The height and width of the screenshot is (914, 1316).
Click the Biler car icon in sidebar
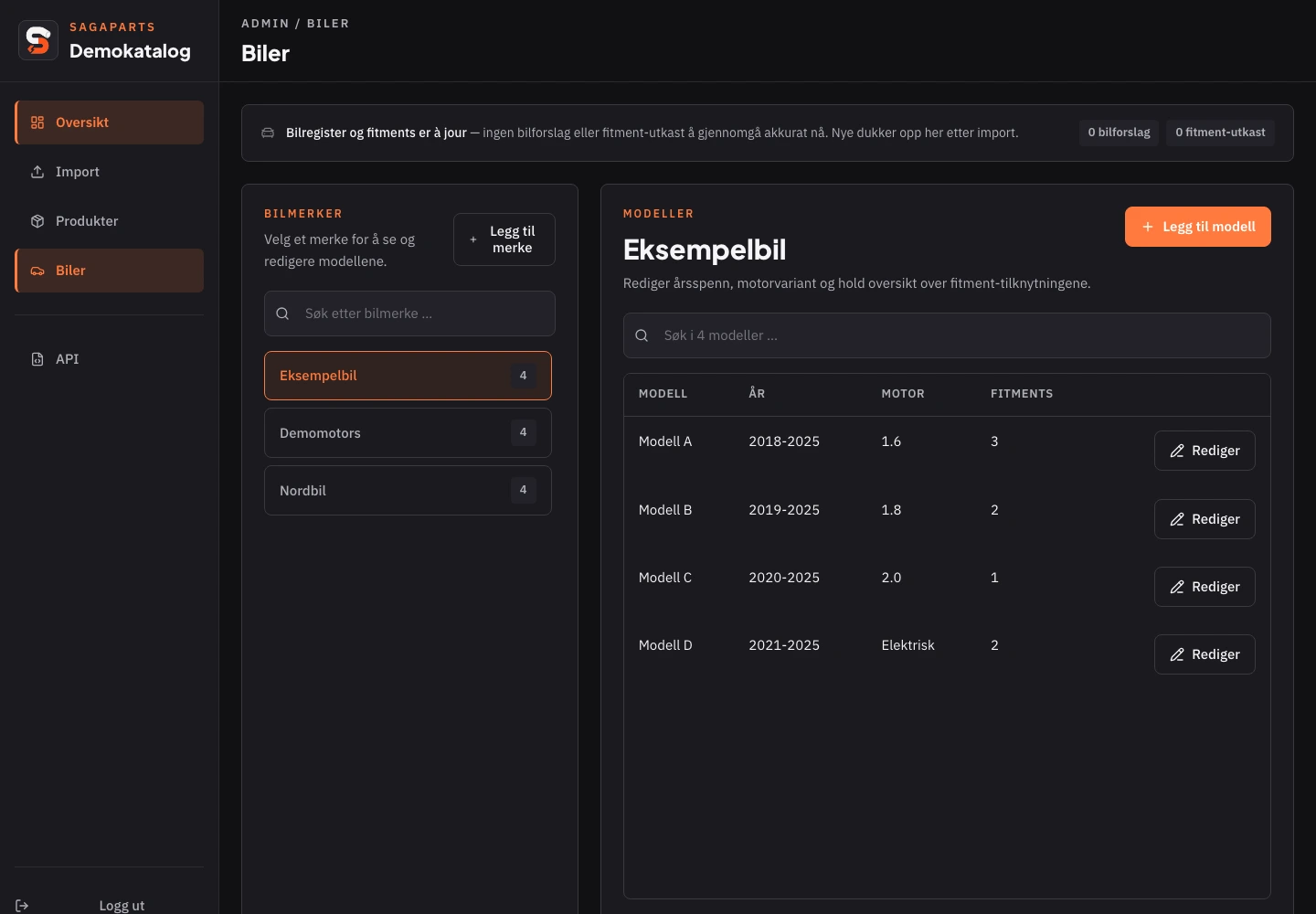tap(37, 271)
